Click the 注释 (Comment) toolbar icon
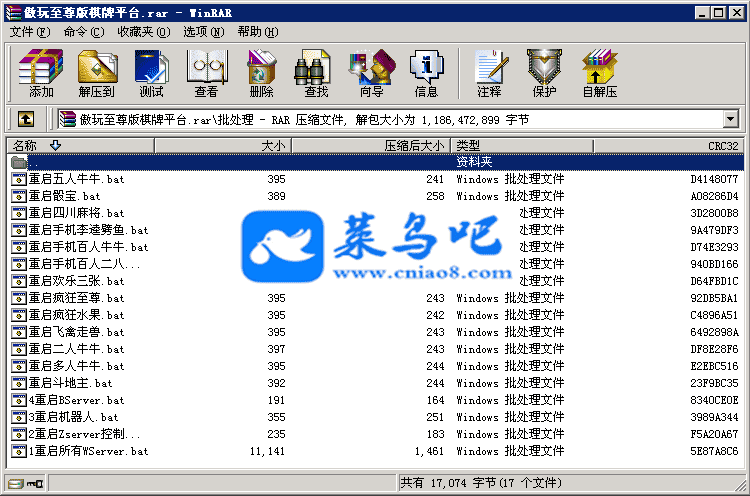750x496 pixels. click(489, 73)
